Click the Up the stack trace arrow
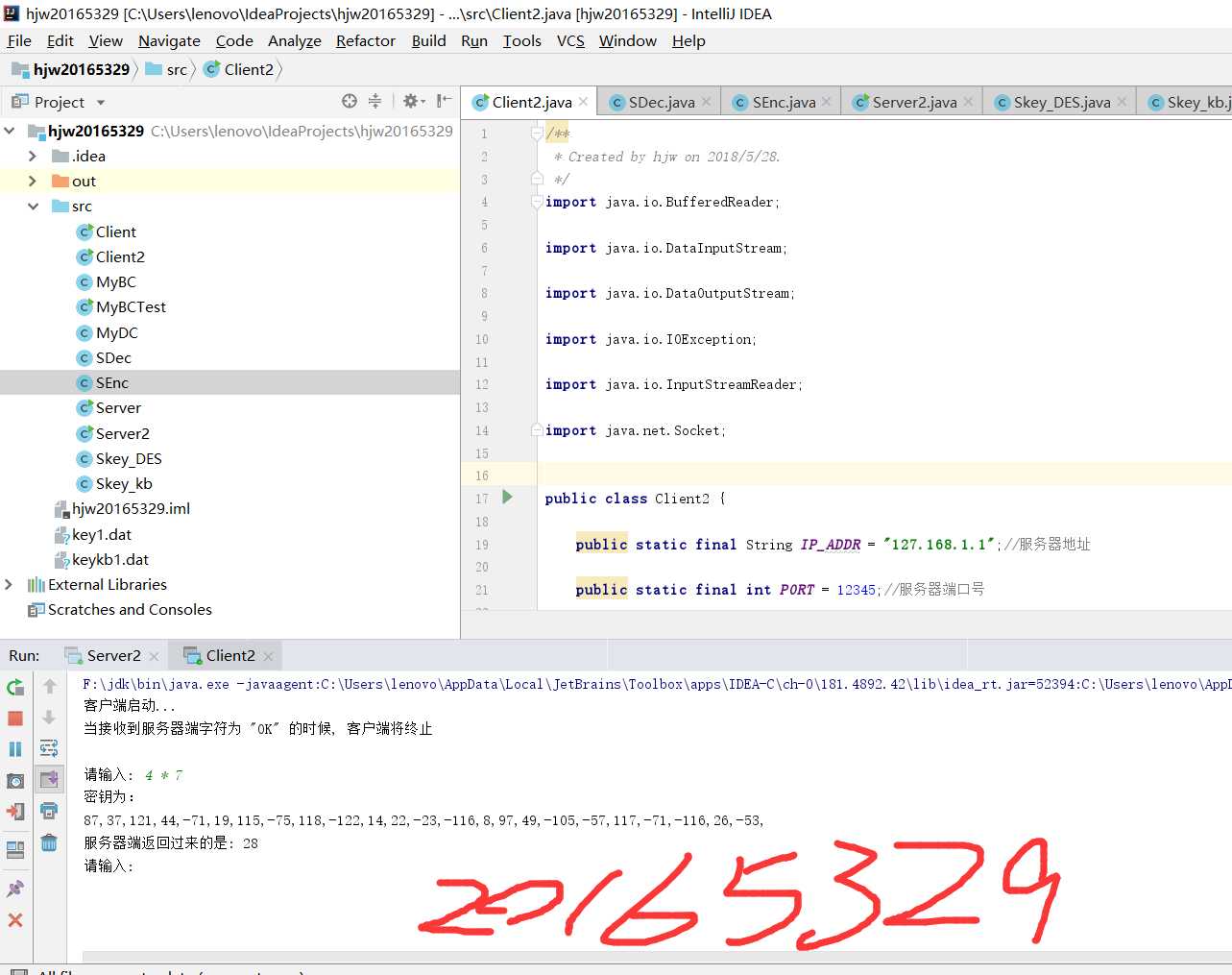Screen dimensions: 1232x975 49,687
